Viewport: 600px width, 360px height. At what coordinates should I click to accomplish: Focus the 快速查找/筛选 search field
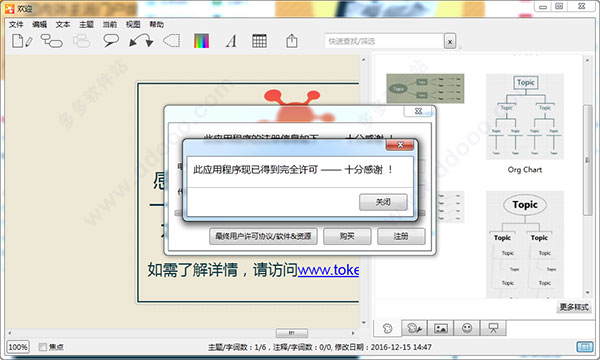pyautogui.click(x=384, y=41)
